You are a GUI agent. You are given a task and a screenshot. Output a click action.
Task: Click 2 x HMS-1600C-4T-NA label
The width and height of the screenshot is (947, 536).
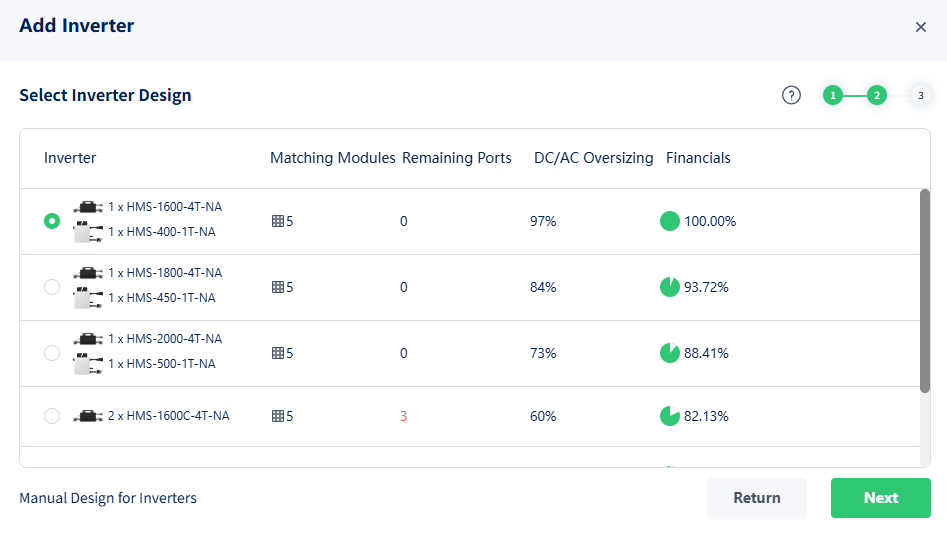169,416
